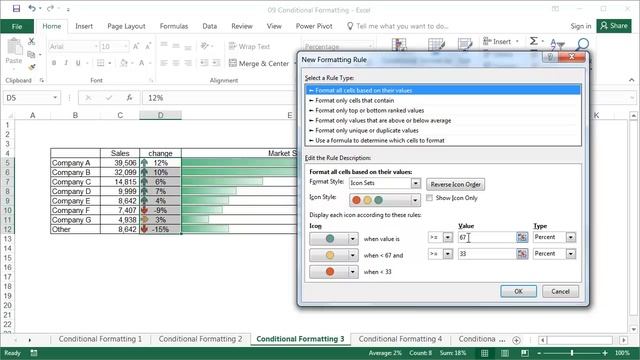Select 'Format only top or bottom ranked values'

443,111
